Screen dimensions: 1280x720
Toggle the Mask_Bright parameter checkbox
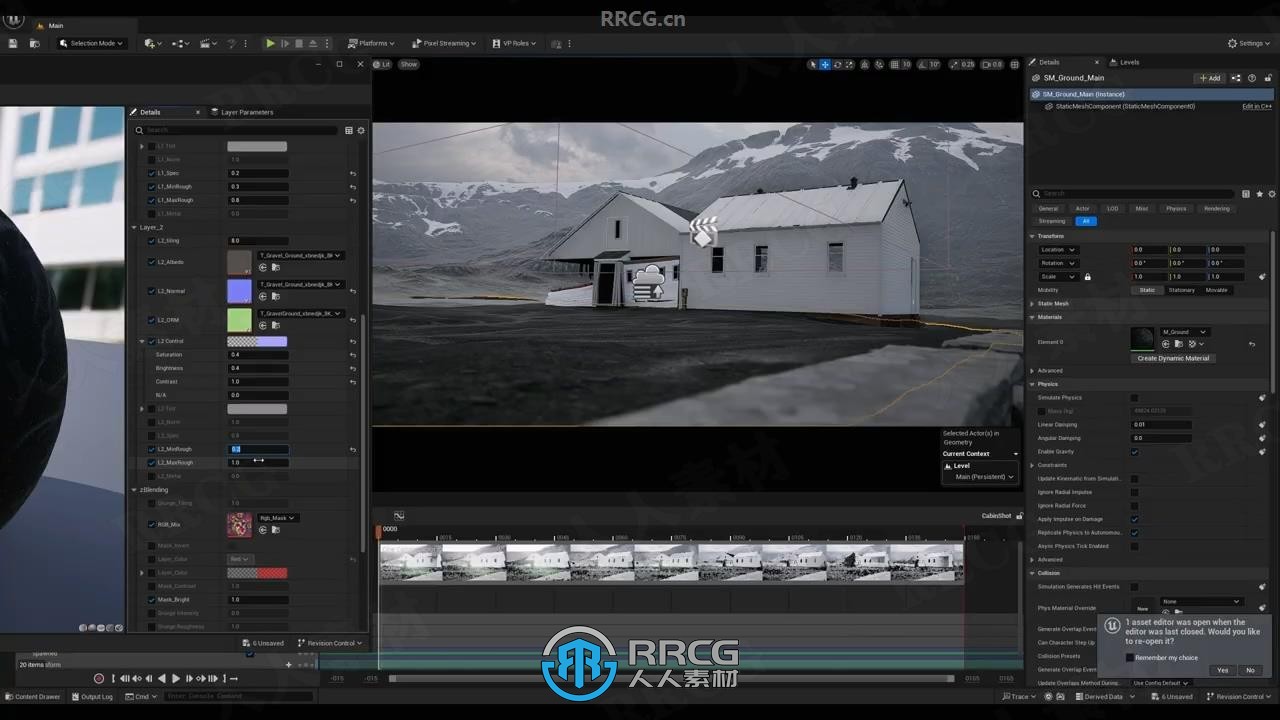[x=152, y=599]
